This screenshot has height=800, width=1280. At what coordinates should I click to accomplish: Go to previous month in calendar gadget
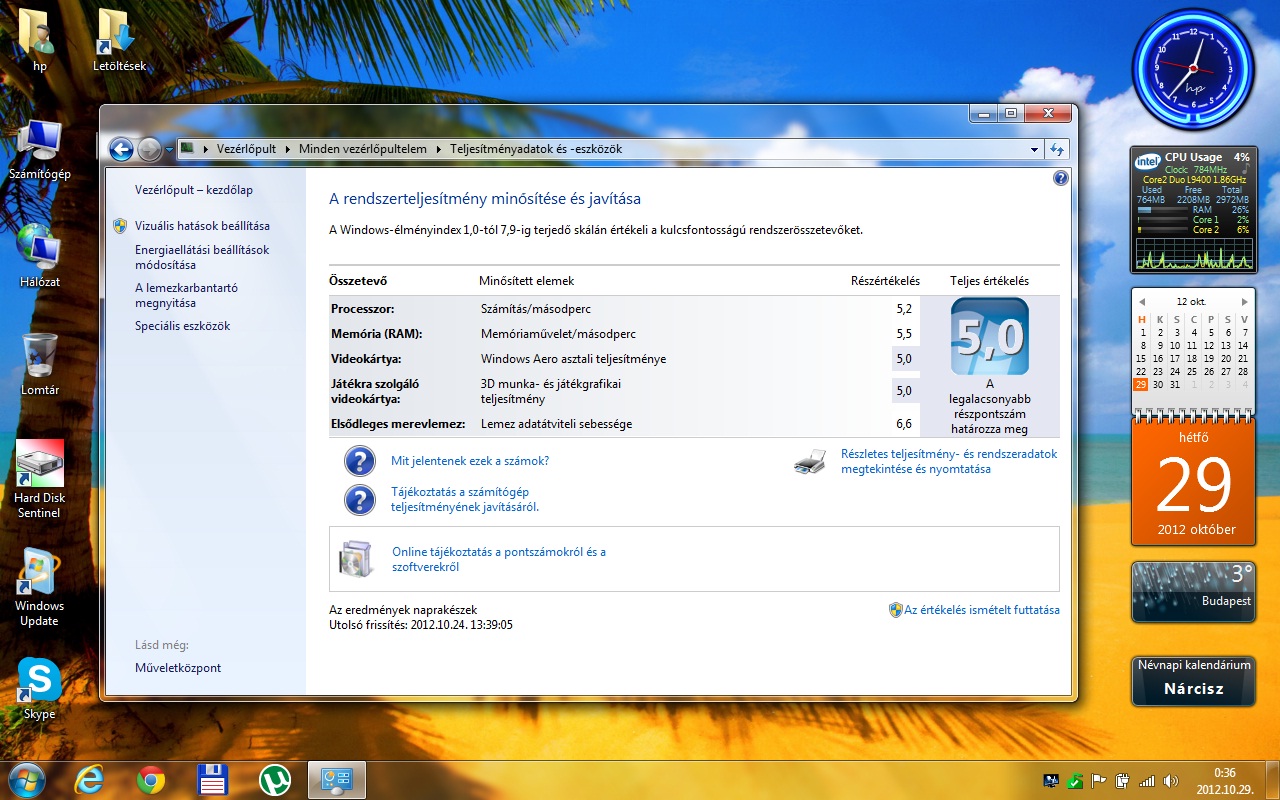coord(1142,301)
